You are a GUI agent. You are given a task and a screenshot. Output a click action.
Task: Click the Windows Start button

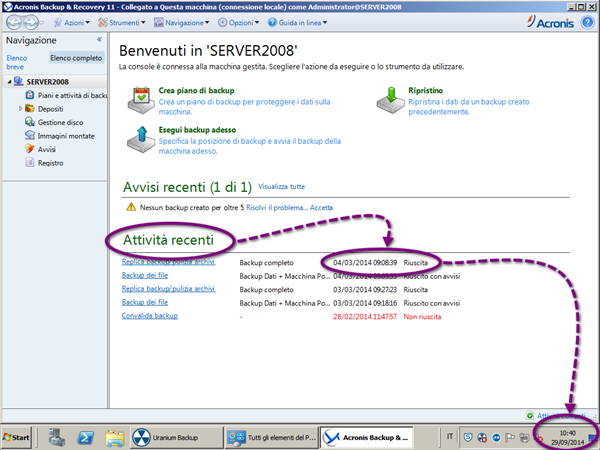click(16, 437)
